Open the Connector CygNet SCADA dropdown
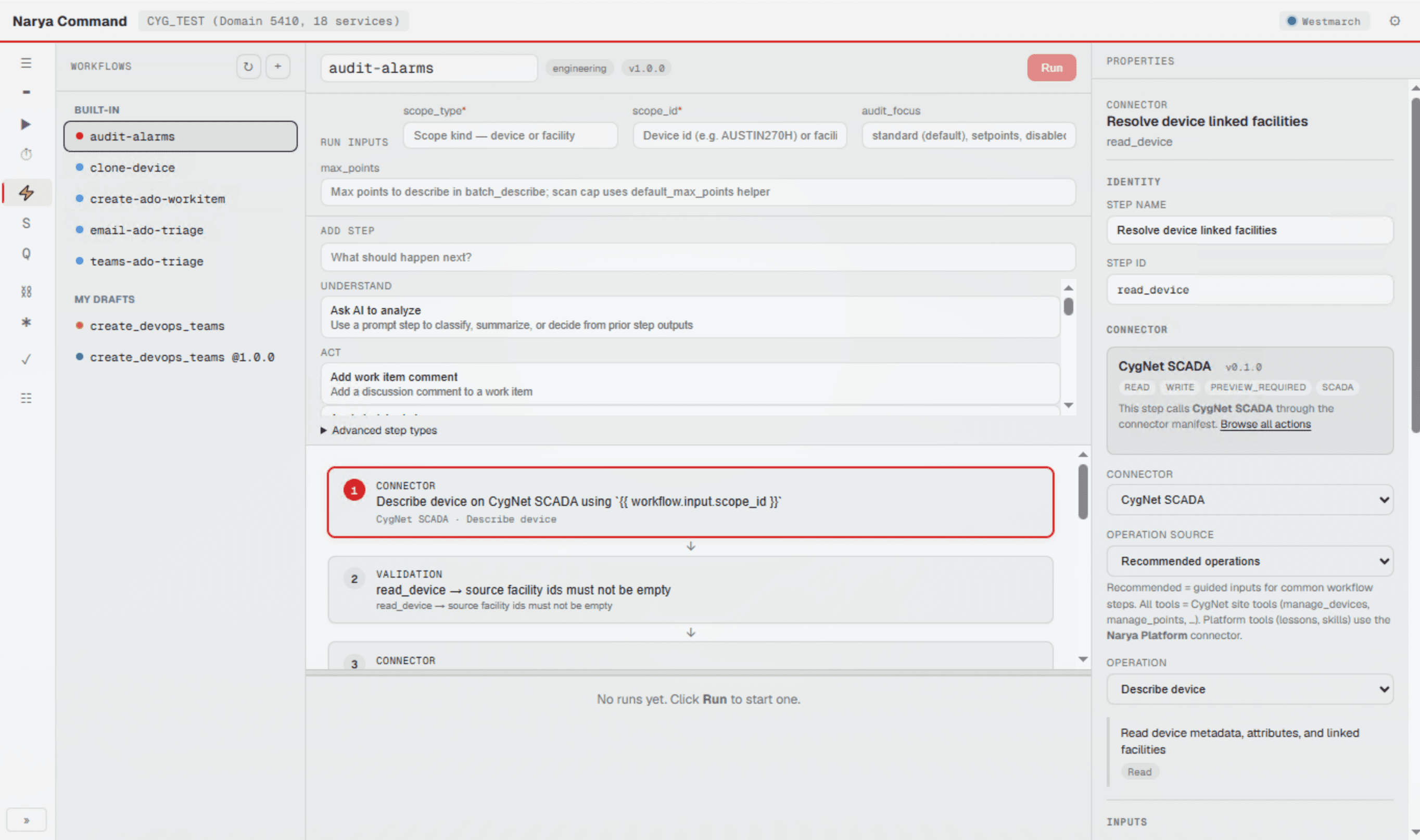 [x=1250, y=499]
